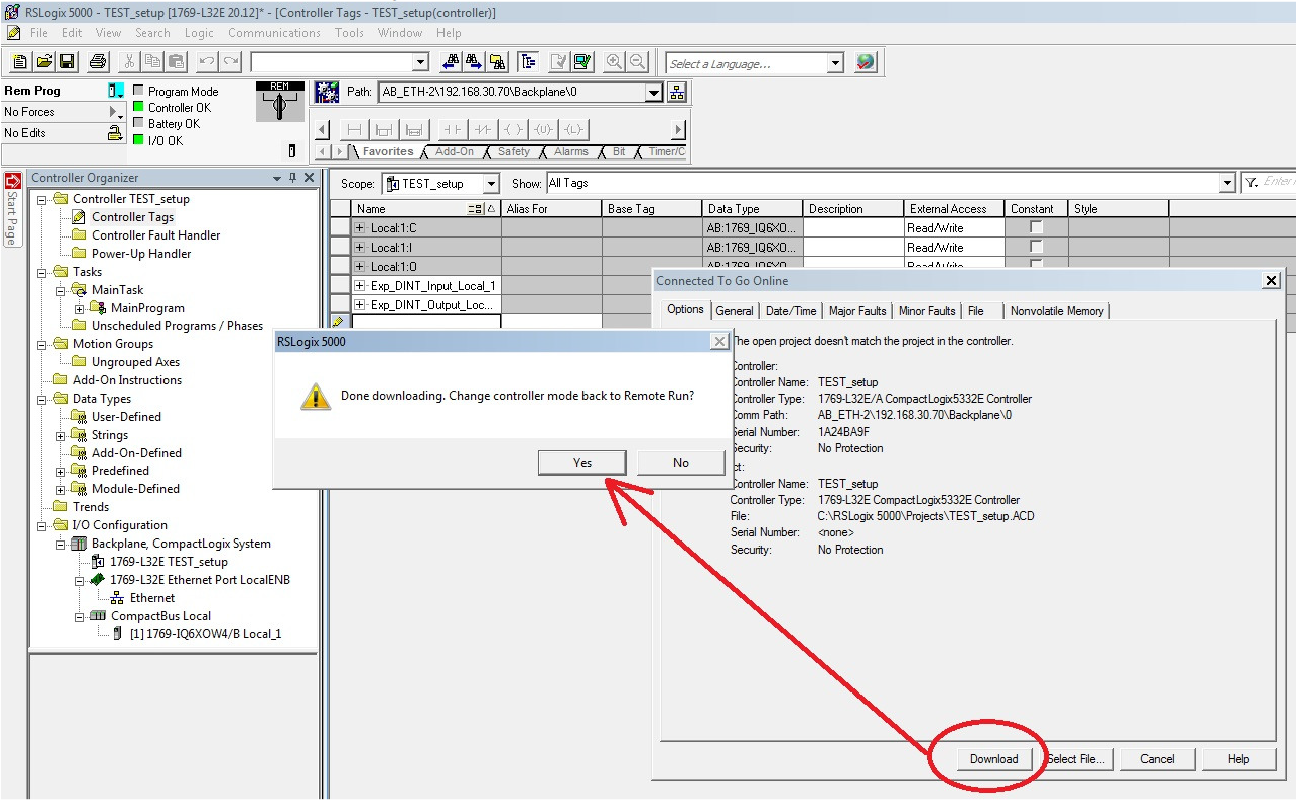1296x801 pixels.
Task: Toggle Constant checkbox for Local:1:I
Action: [x=1036, y=247]
